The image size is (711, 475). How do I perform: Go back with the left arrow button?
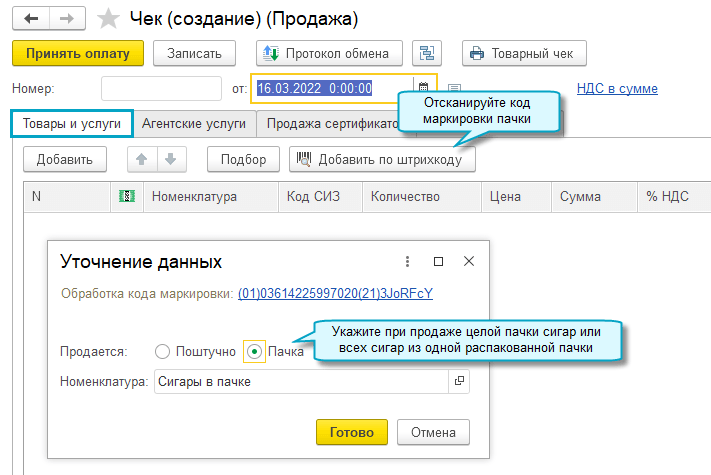[x=31, y=19]
